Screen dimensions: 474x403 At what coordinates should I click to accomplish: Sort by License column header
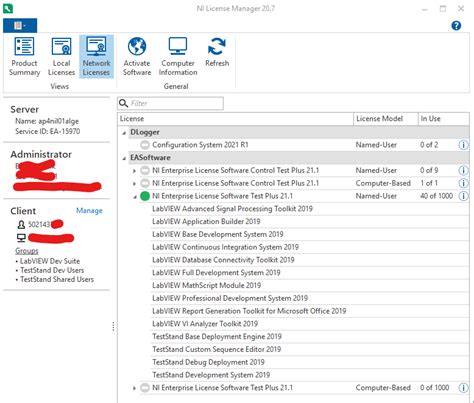pos(235,119)
